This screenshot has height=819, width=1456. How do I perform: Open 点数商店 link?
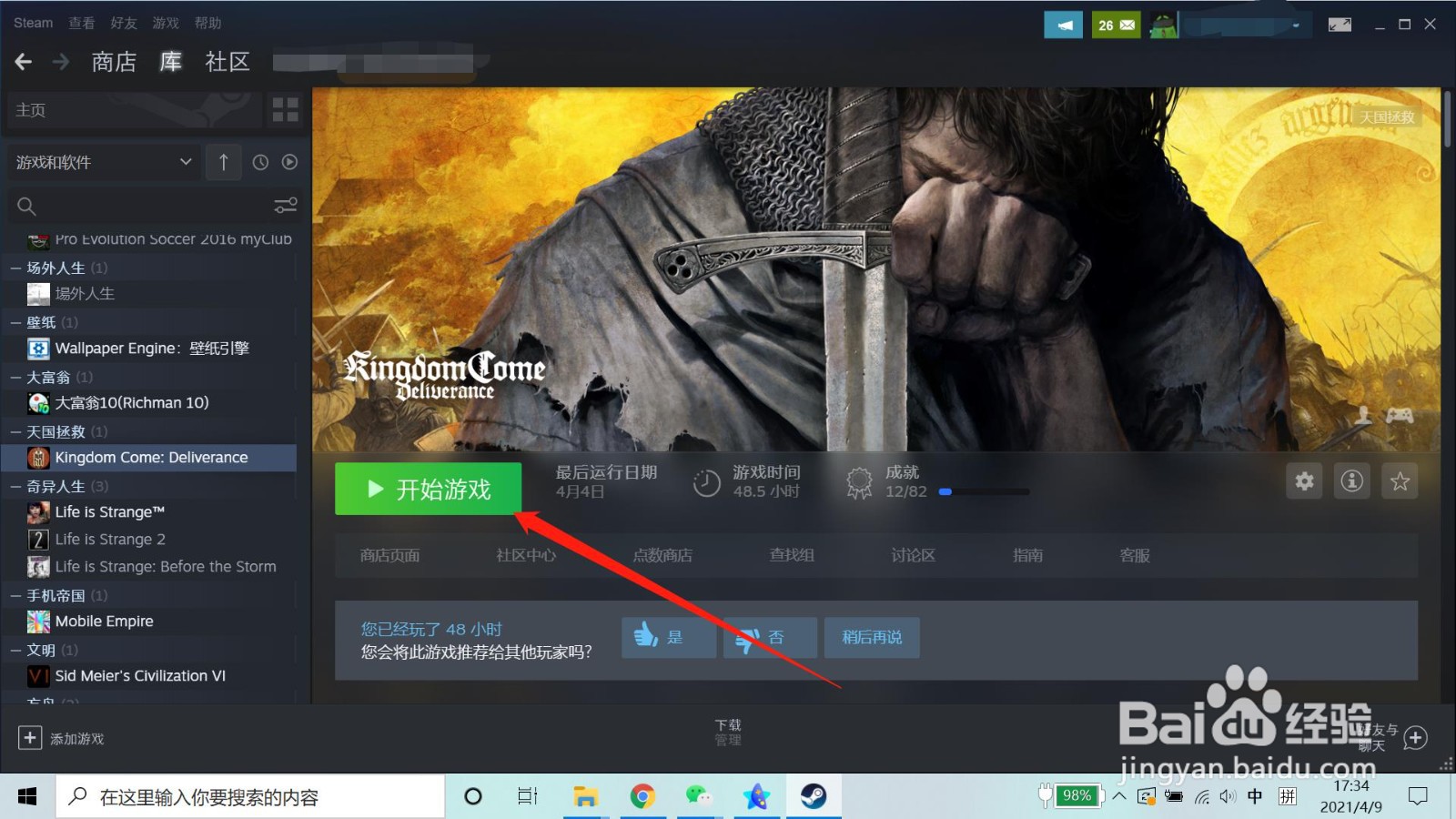[662, 555]
